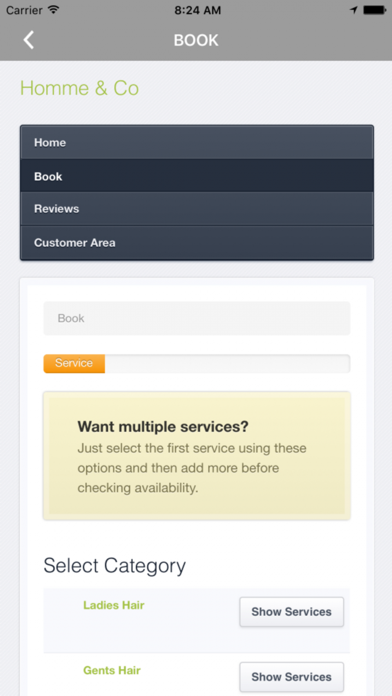Open Customer Area menu item
The image size is (392, 696).
click(x=197, y=243)
